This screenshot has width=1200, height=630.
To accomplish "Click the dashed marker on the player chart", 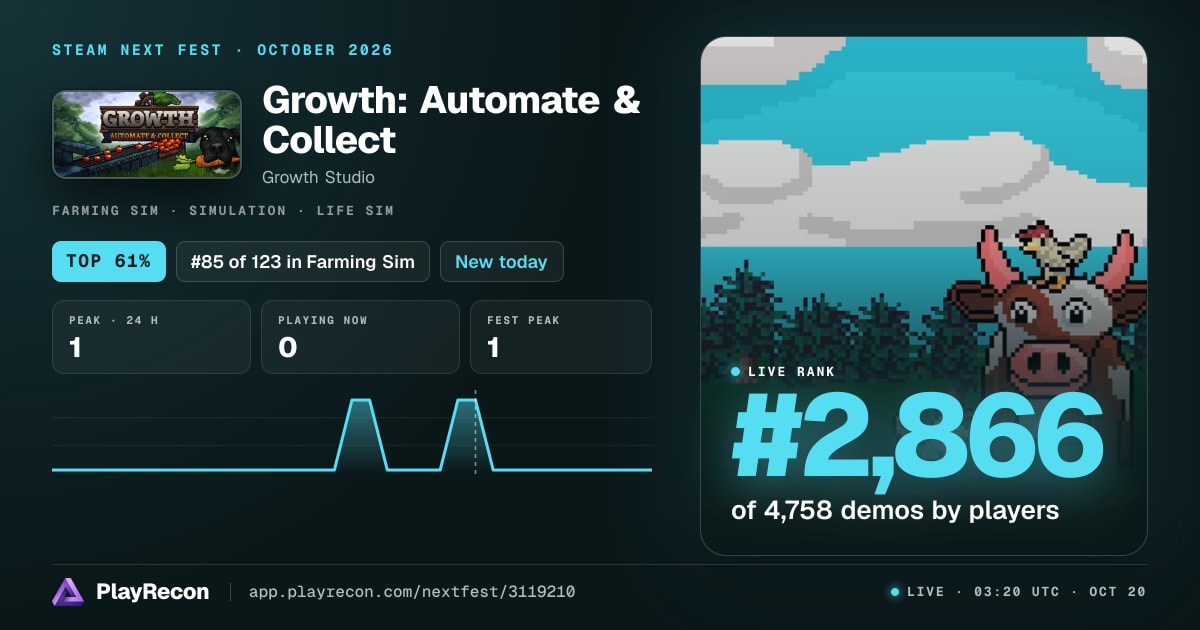I will click(x=475, y=432).
